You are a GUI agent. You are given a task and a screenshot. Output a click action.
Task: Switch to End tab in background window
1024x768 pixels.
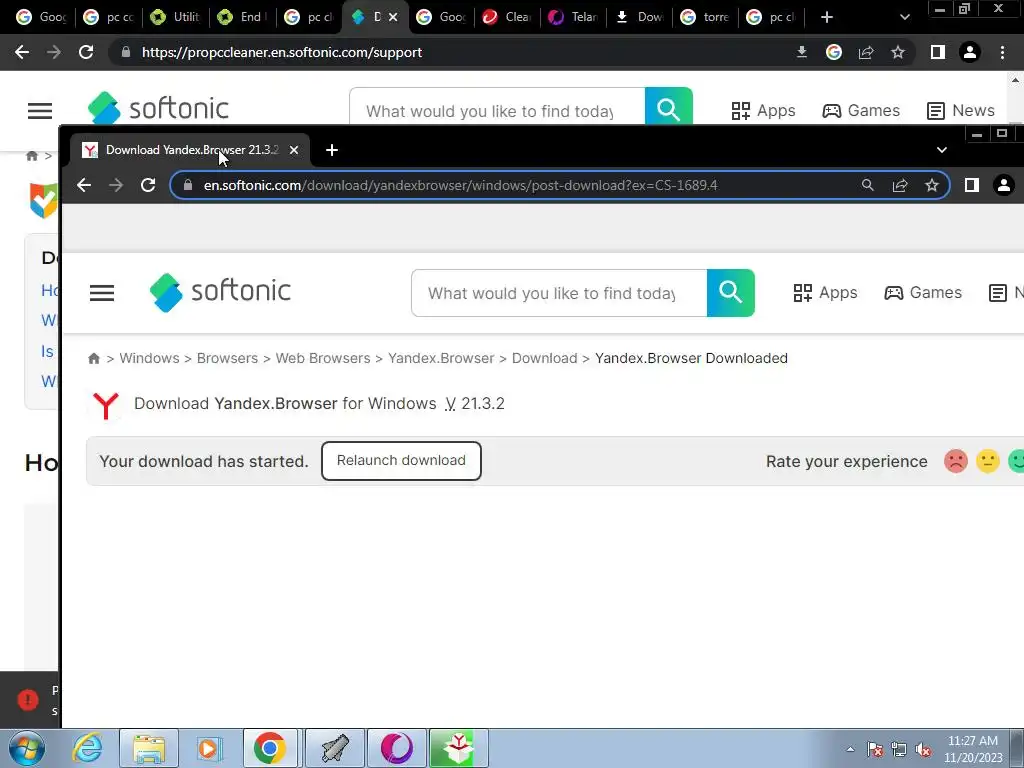click(x=242, y=17)
